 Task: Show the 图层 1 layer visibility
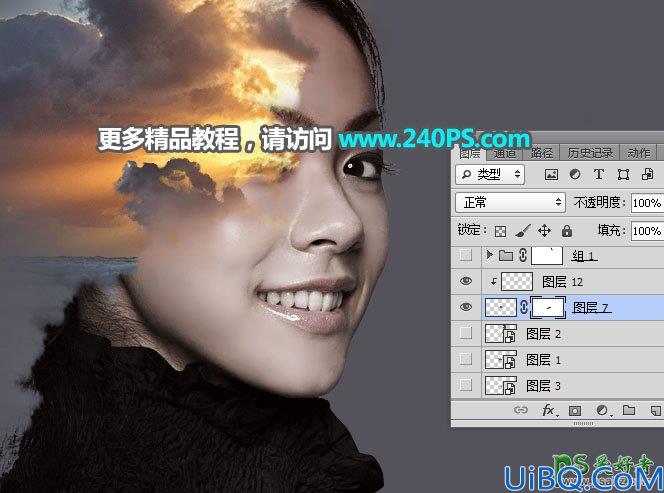coord(466,359)
